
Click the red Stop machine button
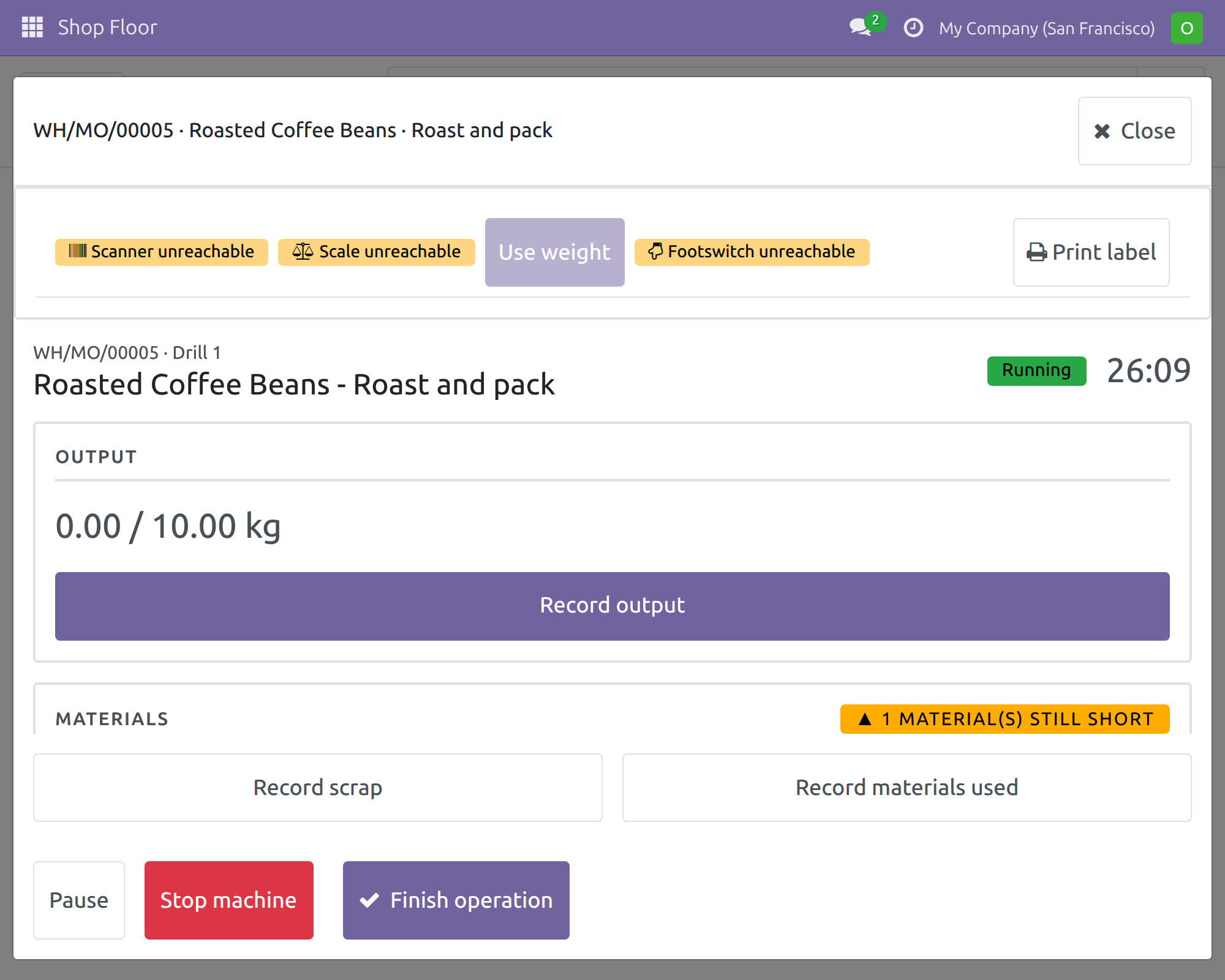click(x=229, y=900)
